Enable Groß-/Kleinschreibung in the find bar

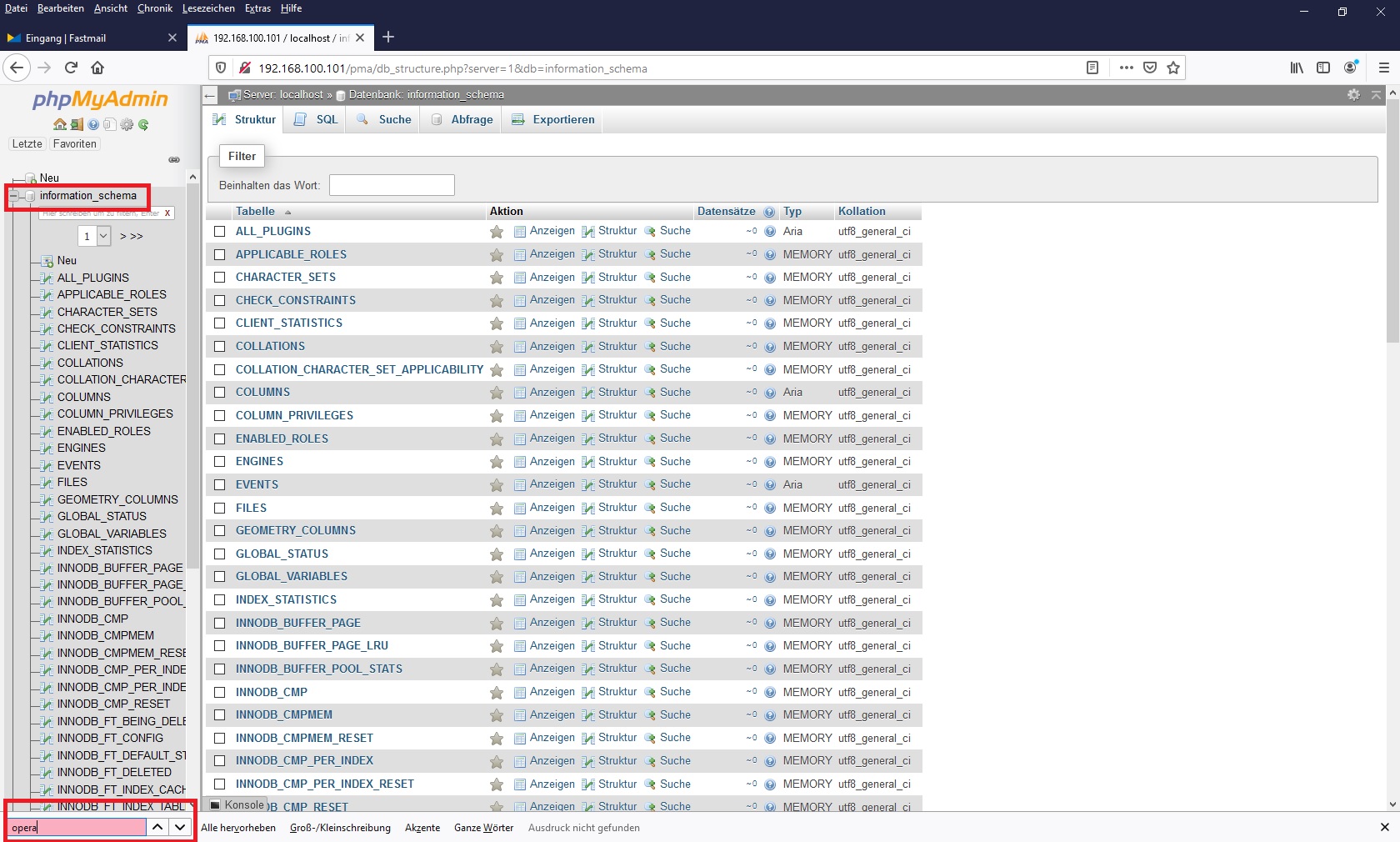point(339,828)
